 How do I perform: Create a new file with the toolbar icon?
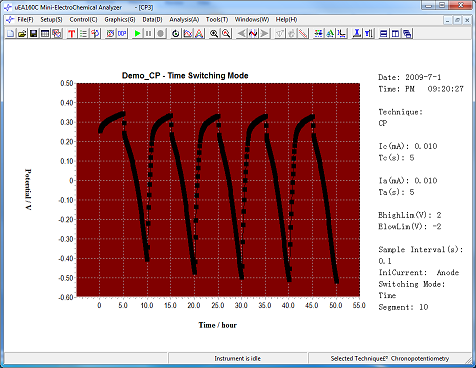[x=11, y=33]
